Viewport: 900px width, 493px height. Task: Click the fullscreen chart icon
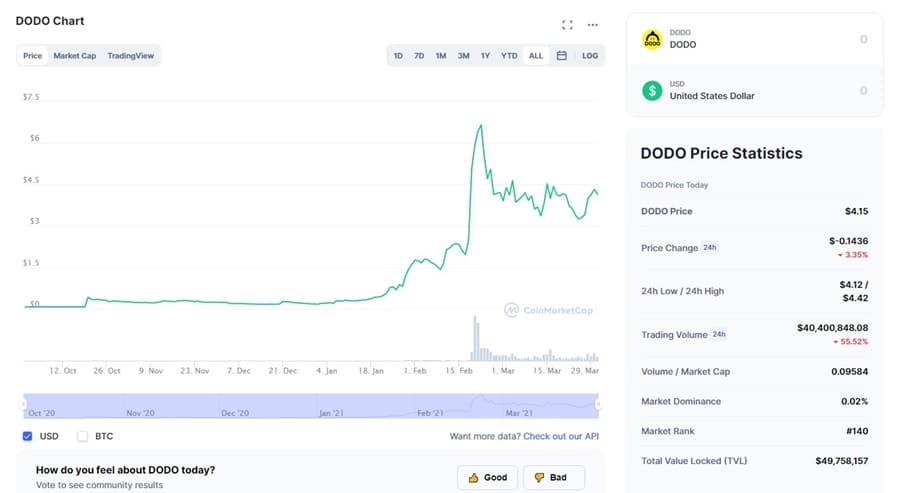coord(567,25)
